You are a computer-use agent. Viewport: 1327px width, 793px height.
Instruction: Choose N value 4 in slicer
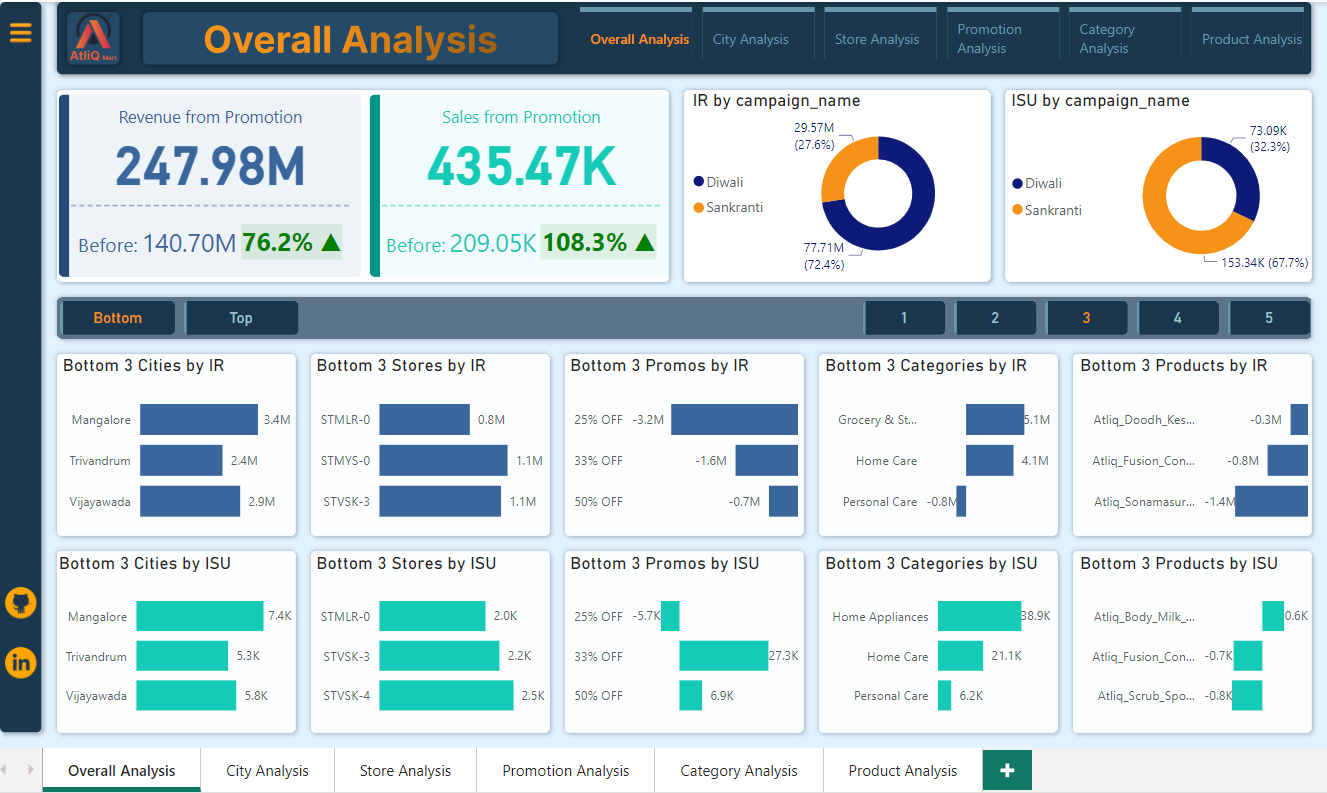(x=1177, y=318)
